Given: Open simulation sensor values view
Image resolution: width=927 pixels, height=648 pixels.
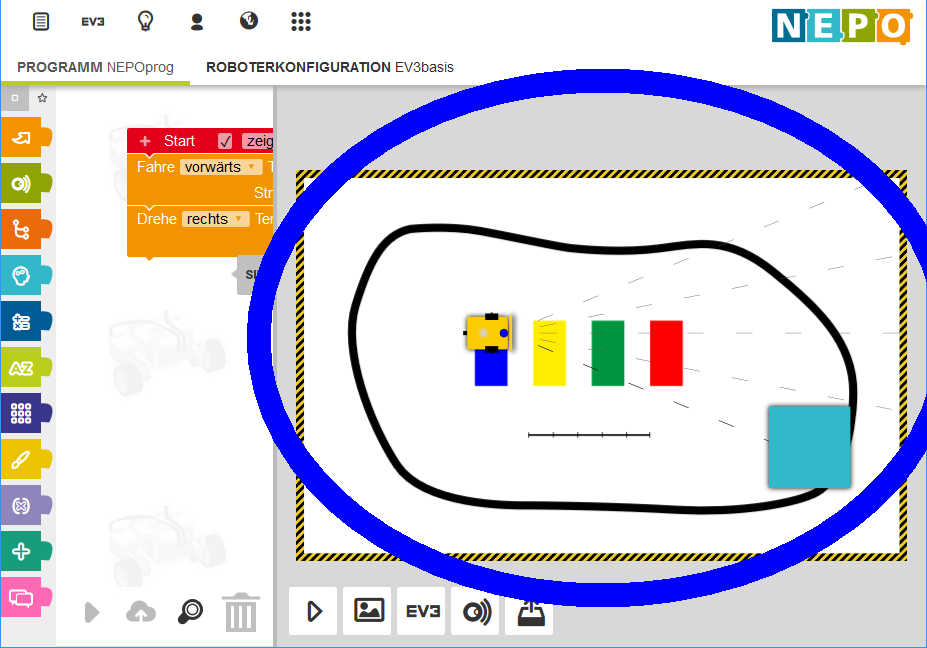Looking at the screenshot, I should [476, 611].
